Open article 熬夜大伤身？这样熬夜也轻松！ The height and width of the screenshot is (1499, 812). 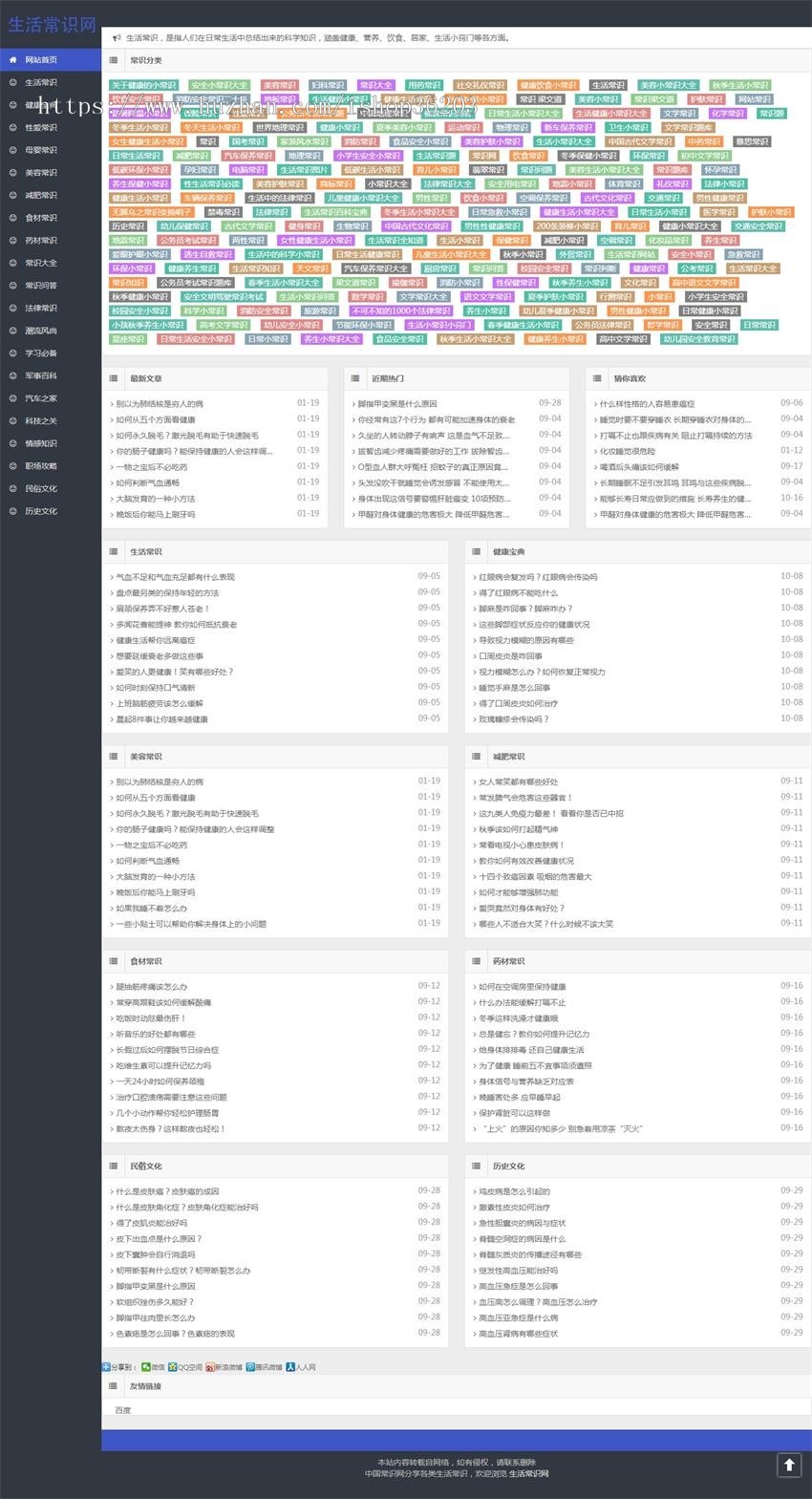(171, 1128)
